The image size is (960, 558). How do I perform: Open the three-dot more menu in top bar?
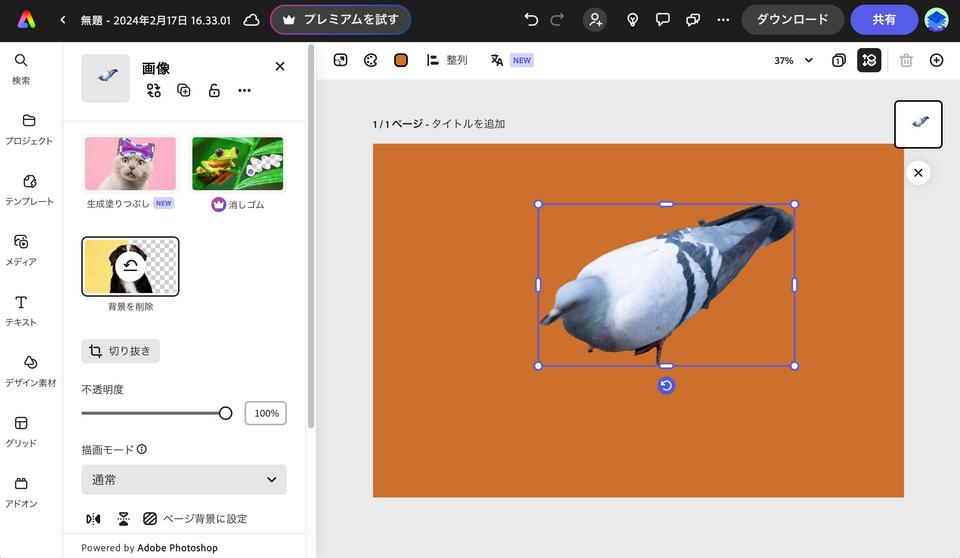(723, 20)
